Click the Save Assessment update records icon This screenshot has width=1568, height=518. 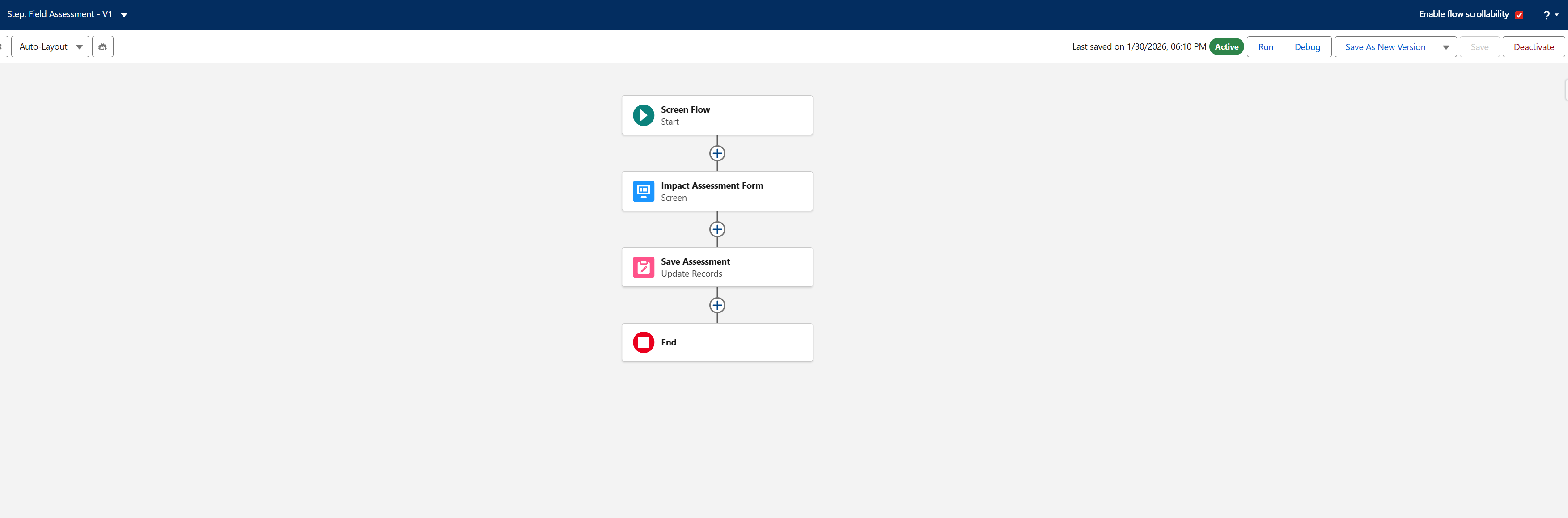pyautogui.click(x=644, y=268)
